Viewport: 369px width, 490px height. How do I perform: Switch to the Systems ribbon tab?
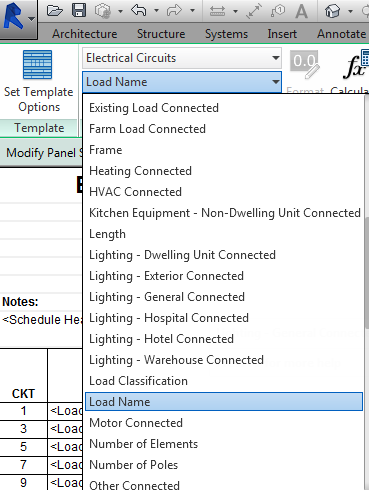[226, 34]
